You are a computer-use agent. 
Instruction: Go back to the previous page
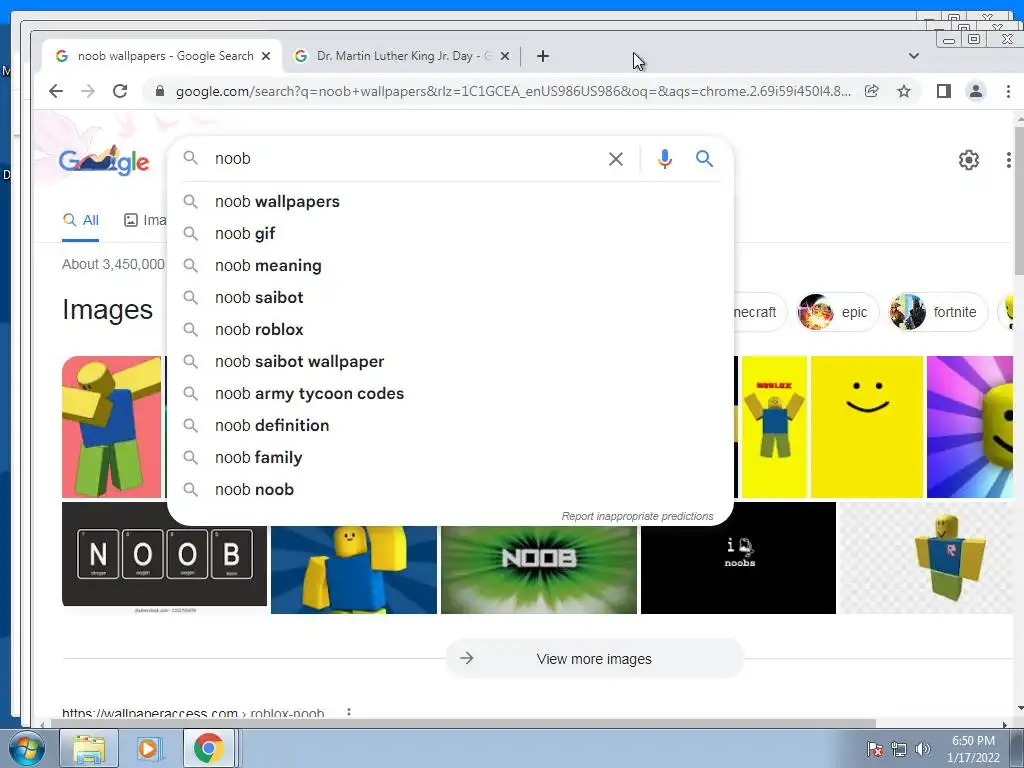56,91
